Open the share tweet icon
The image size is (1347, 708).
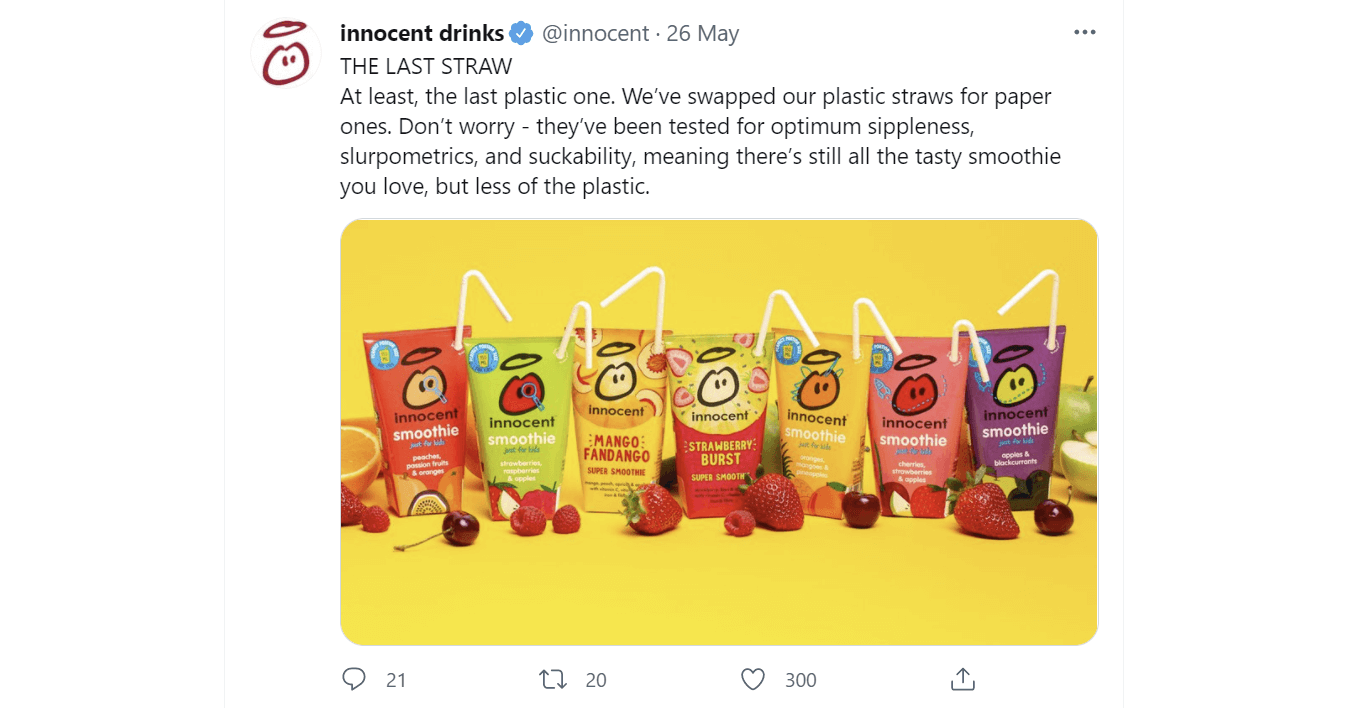coord(962,680)
